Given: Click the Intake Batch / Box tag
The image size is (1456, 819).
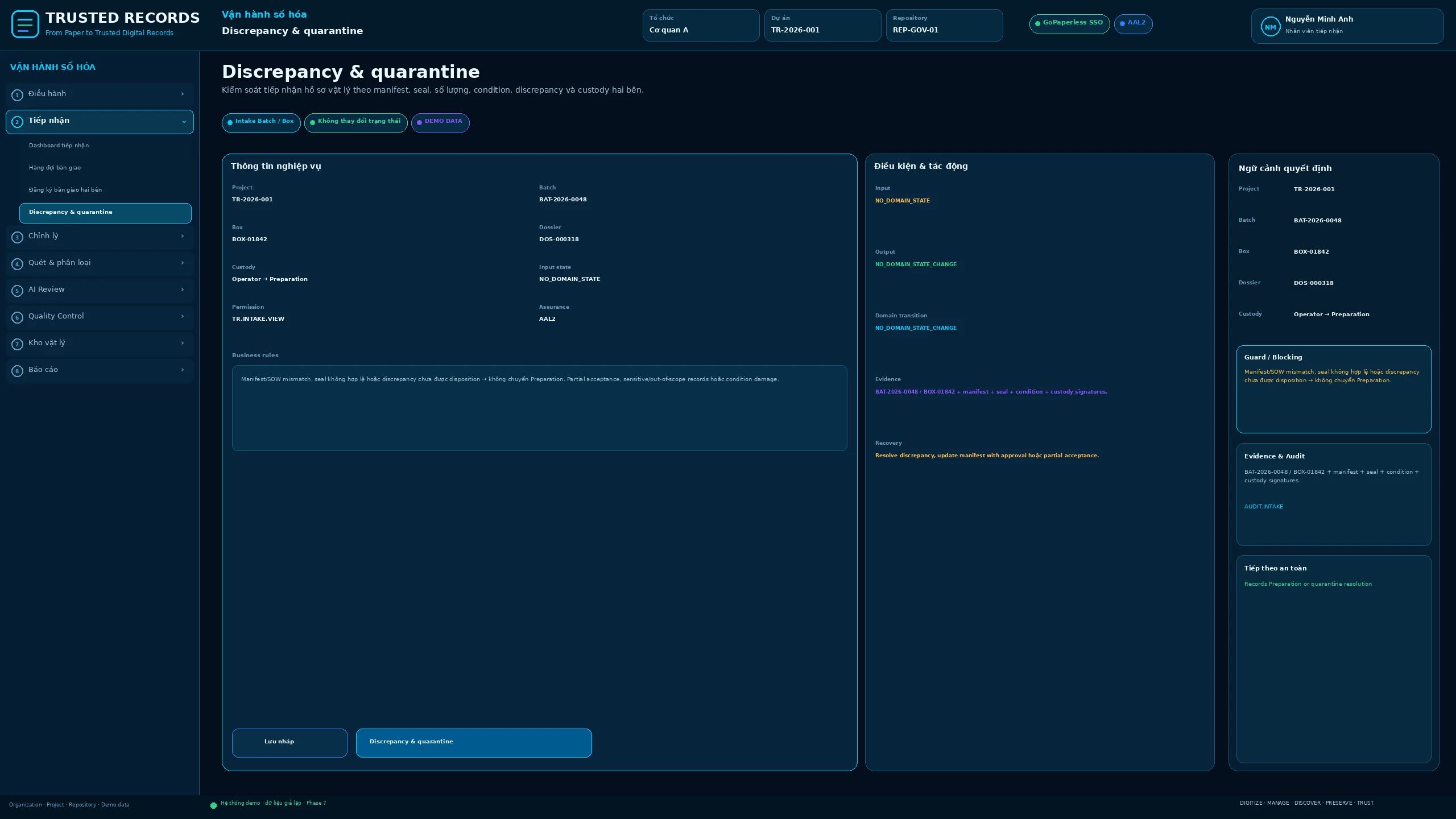Looking at the screenshot, I should pos(261,123).
